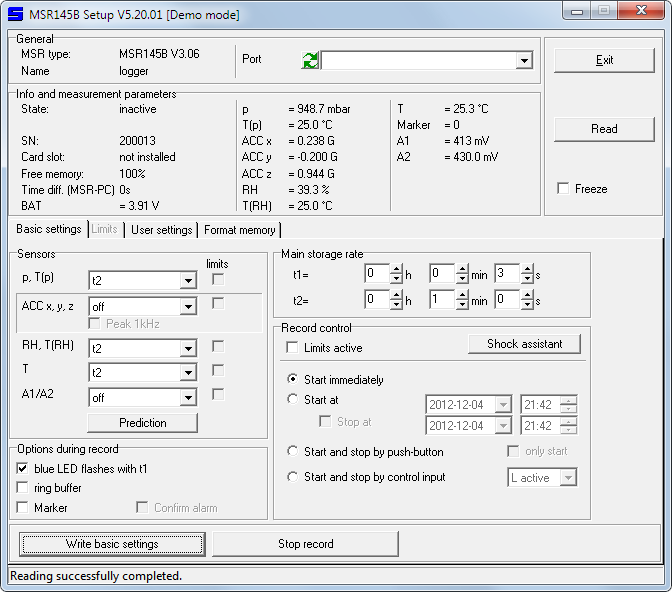Click the green refresh port icon
Image resolution: width=672 pixels, height=592 pixels.
310,60
